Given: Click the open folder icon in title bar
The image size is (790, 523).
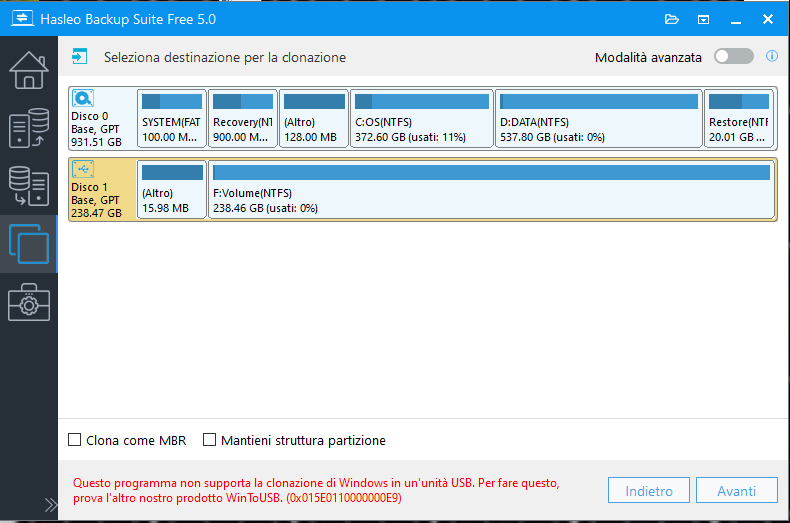Looking at the screenshot, I should point(671,19).
